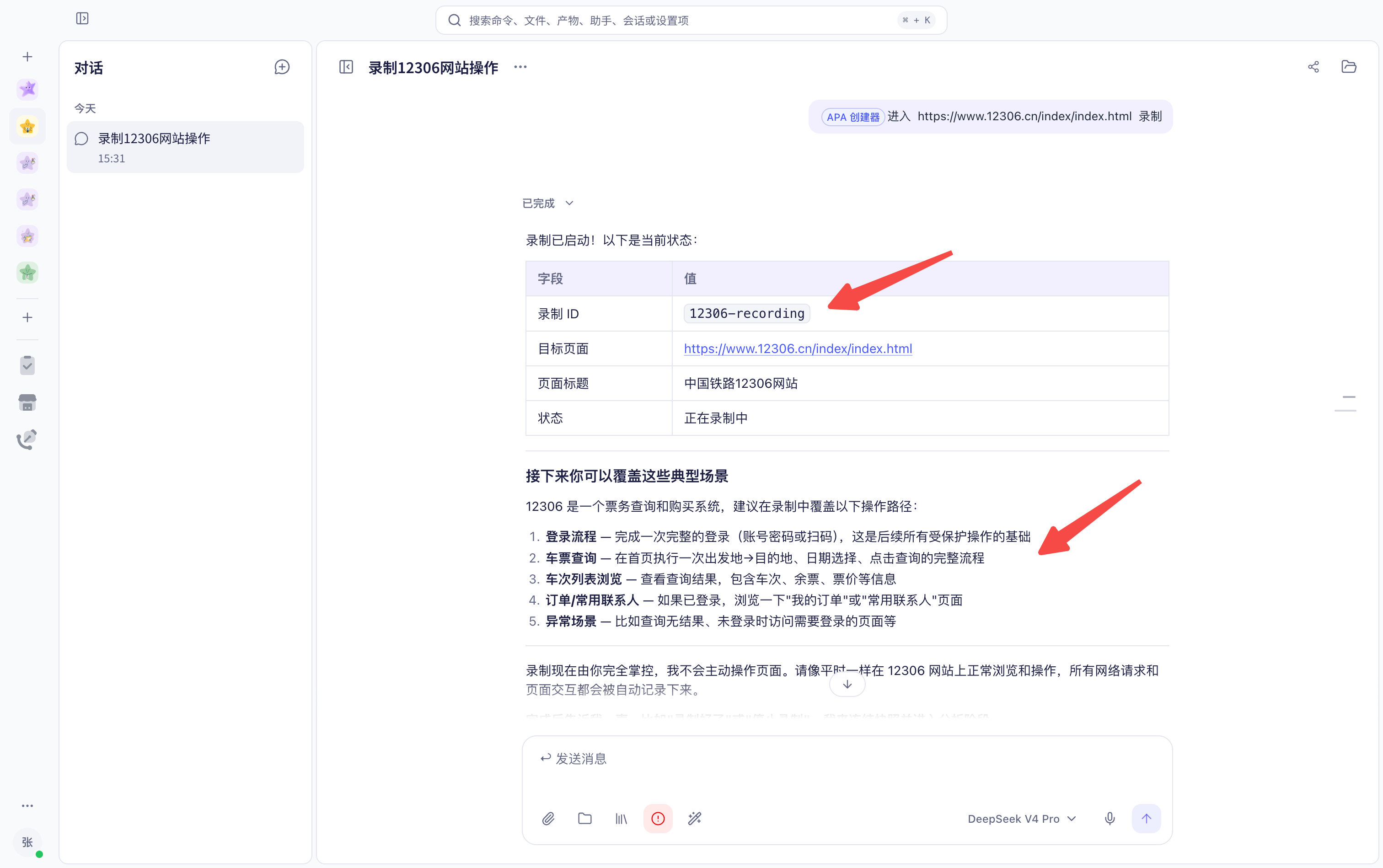Collapse the conversation list panel
1383x868 pixels.
pyautogui.click(x=346, y=67)
